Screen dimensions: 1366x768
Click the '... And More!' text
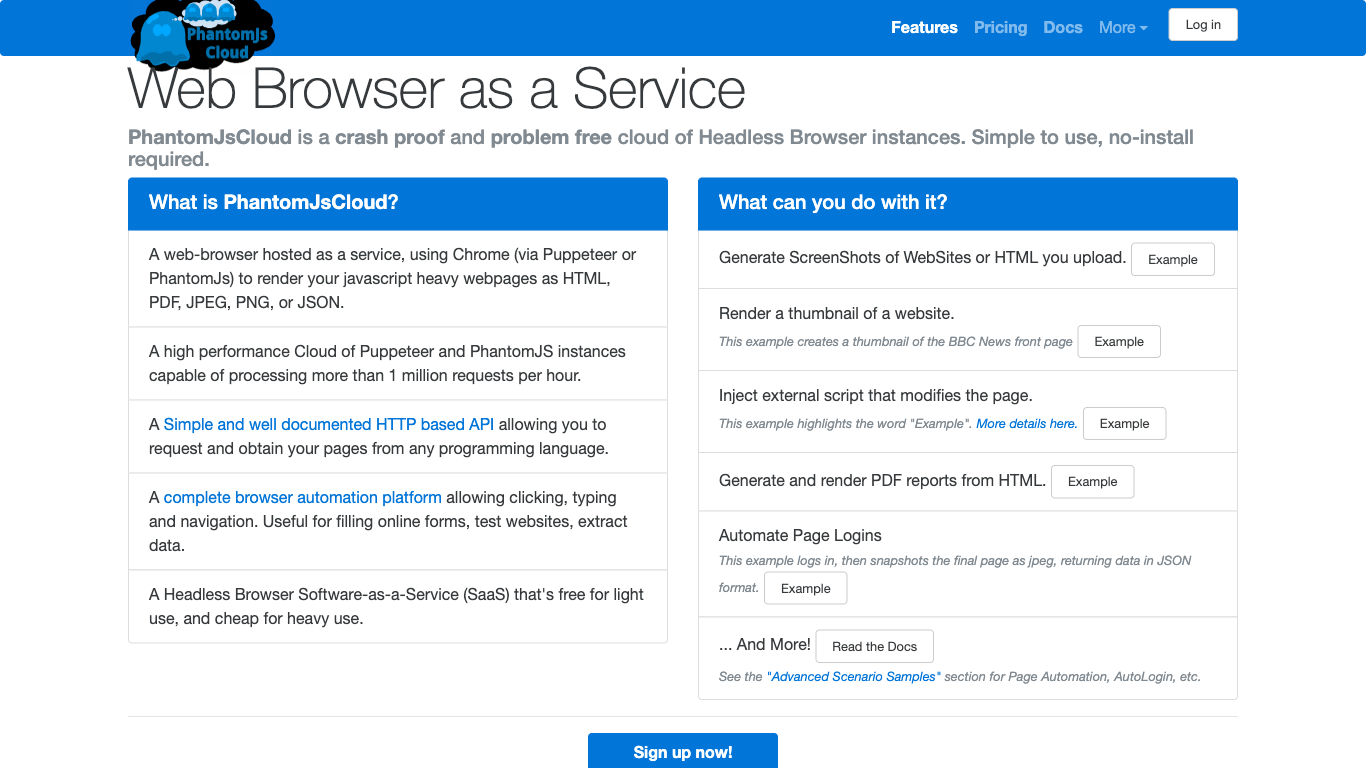pyautogui.click(x=765, y=645)
